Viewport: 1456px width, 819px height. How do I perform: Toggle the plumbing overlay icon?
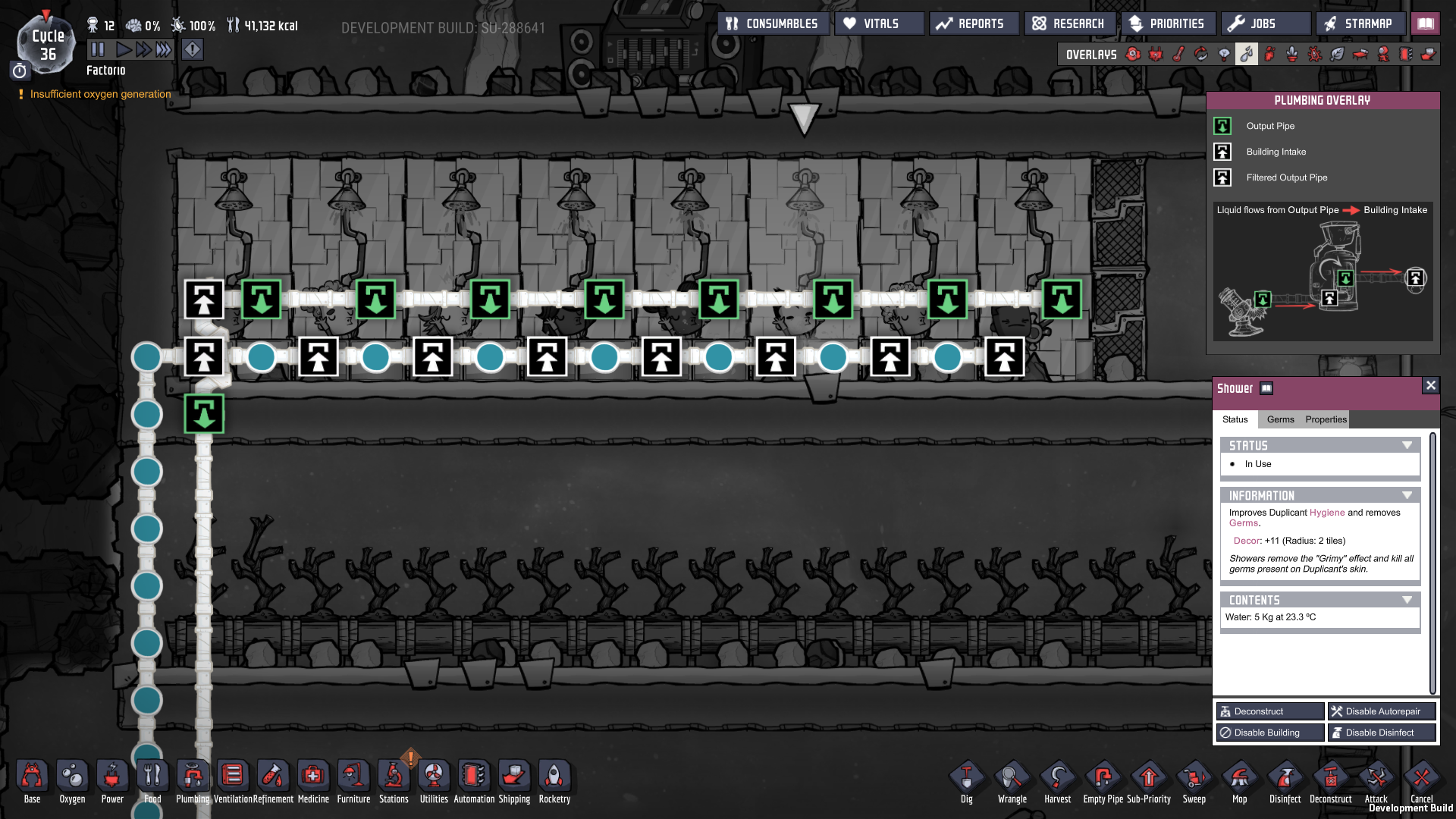[x=1246, y=54]
